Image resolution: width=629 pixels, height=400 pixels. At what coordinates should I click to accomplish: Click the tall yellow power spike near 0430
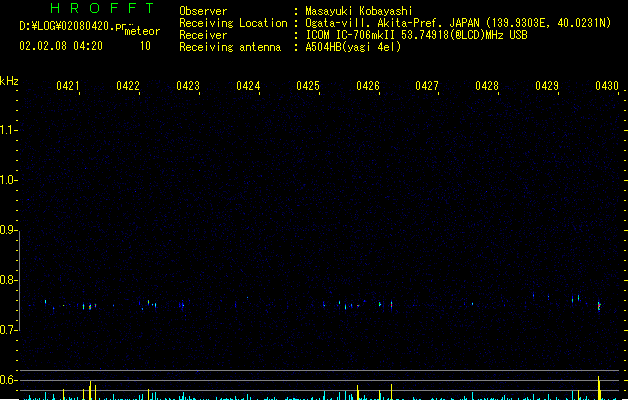tap(599, 388)
